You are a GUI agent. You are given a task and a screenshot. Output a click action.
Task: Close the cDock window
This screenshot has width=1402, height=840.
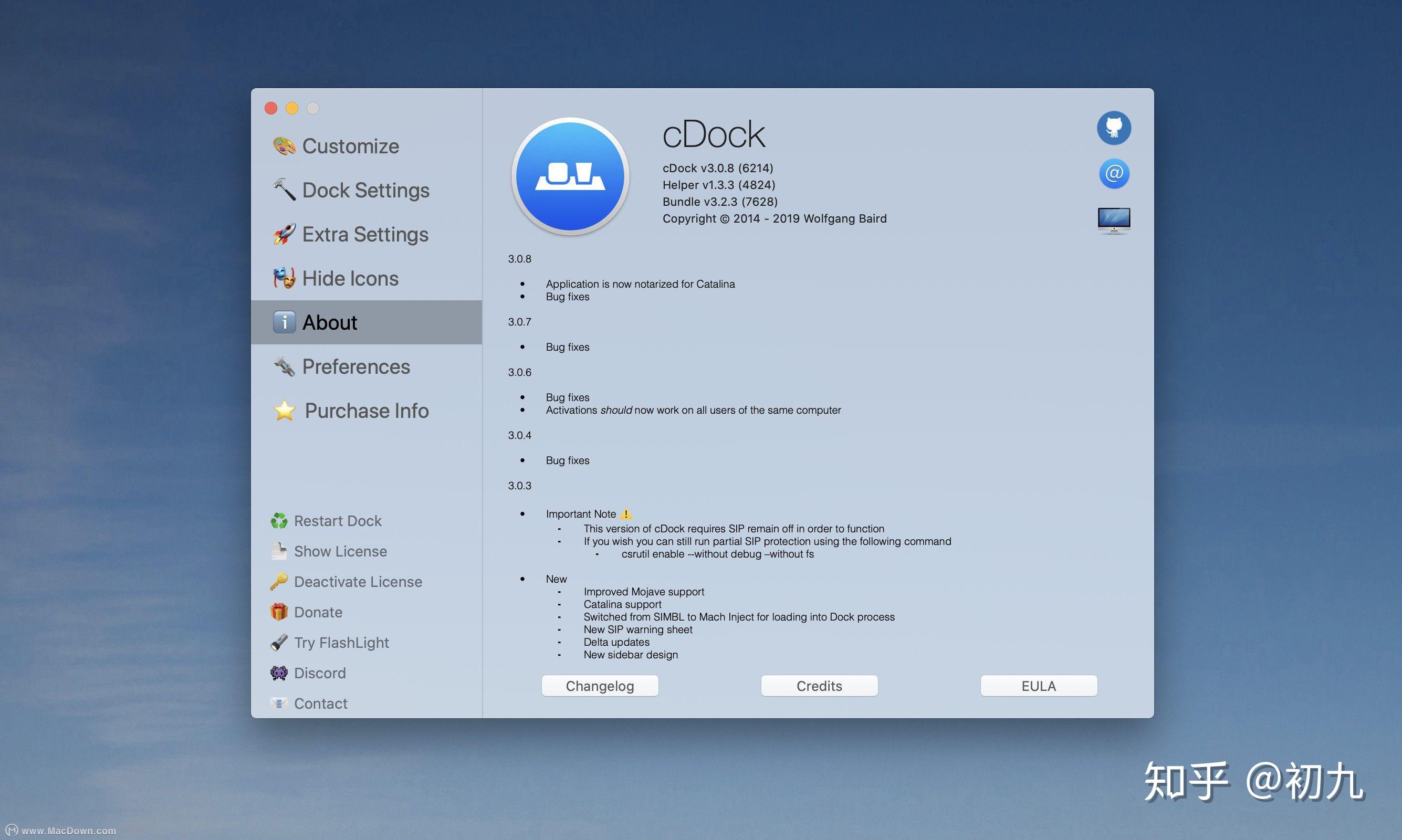(x=271, y=108)
